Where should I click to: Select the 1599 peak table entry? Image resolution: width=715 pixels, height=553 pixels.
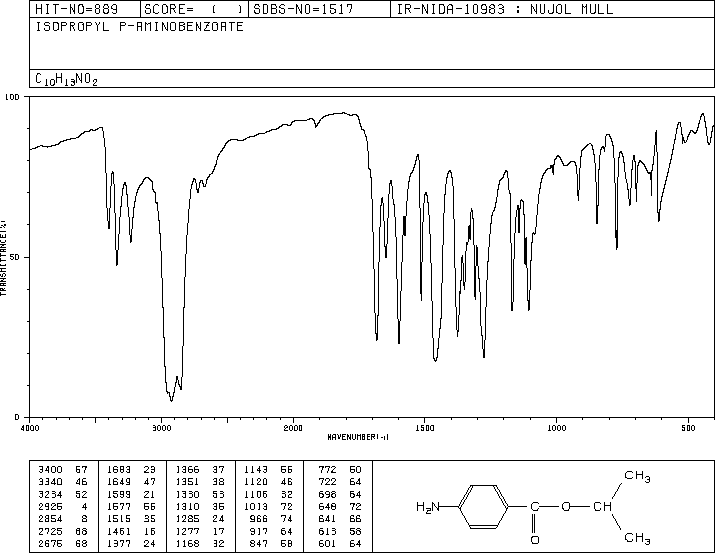point(131,494)
